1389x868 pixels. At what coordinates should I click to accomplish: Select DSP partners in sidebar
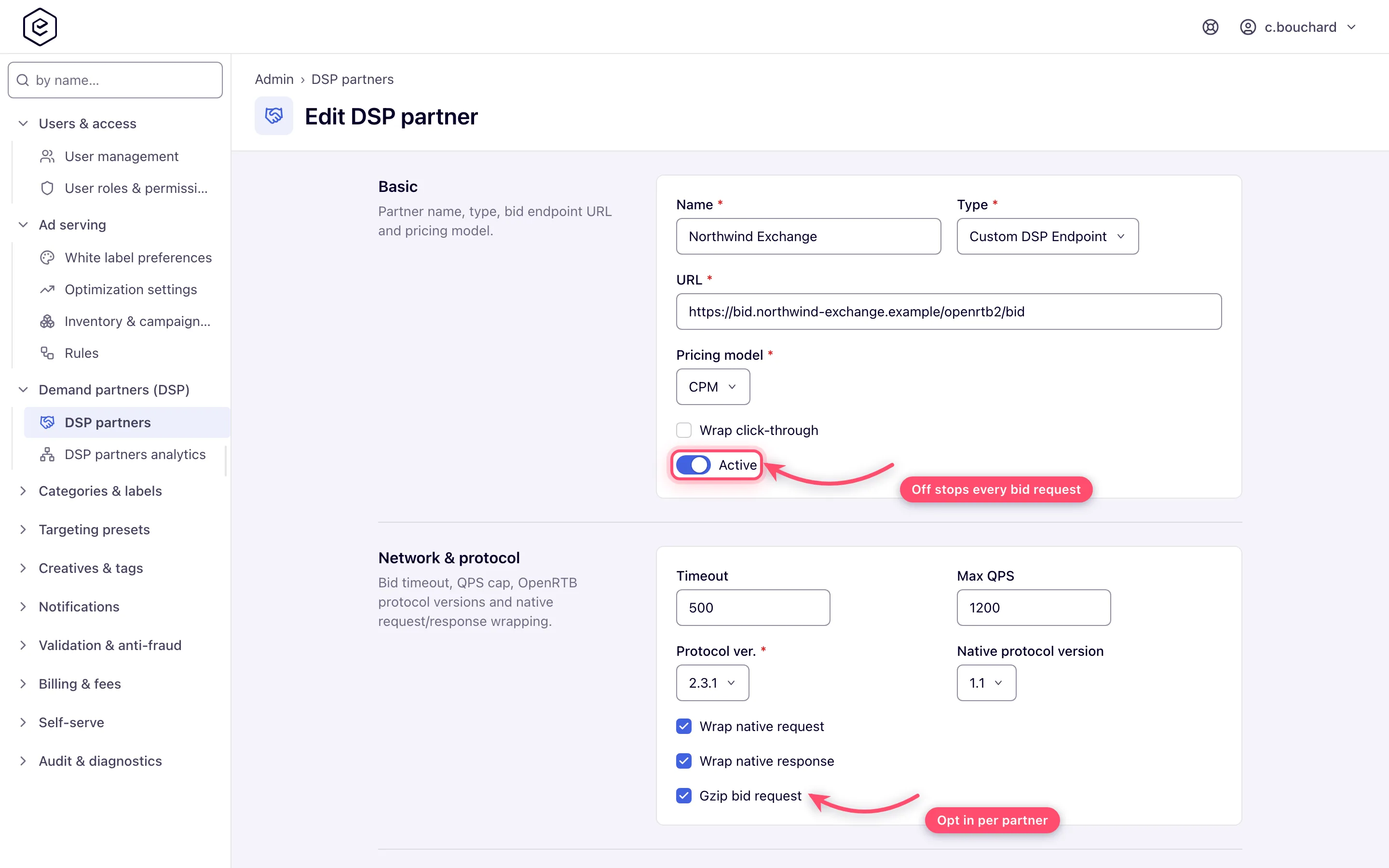point(127,422)
